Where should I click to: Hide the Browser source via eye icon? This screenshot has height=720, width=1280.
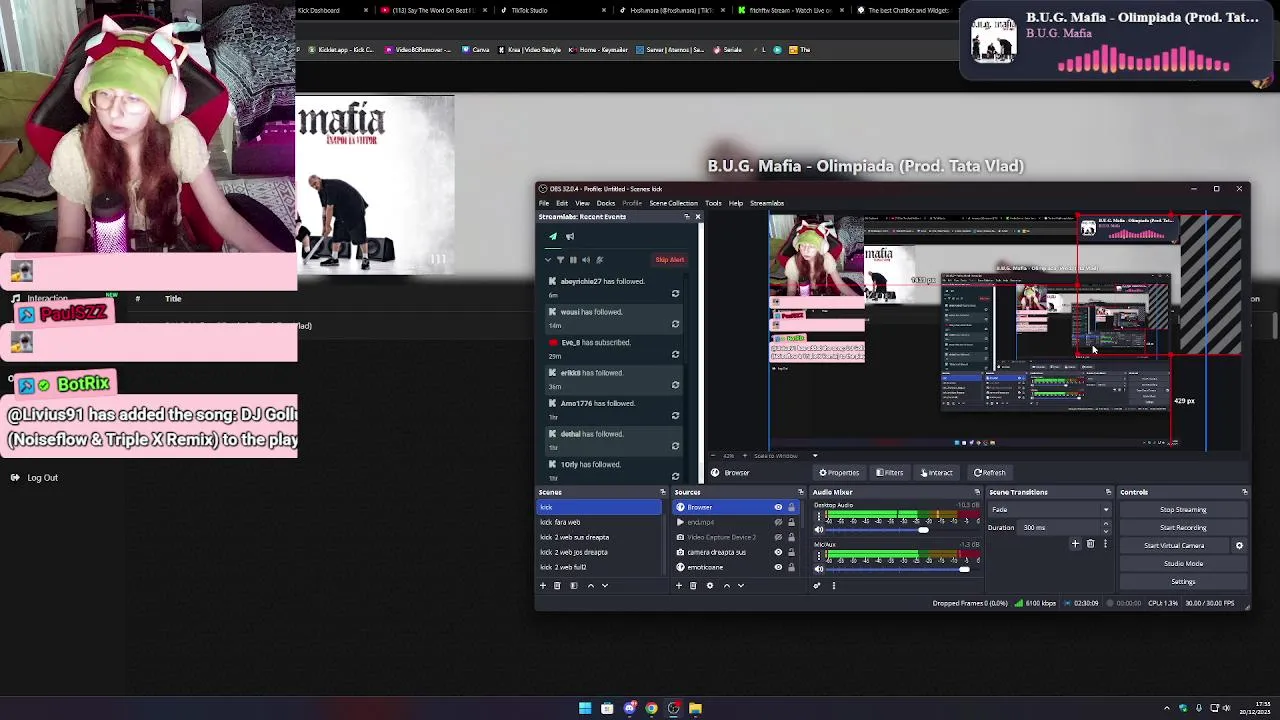pos(778,507)
